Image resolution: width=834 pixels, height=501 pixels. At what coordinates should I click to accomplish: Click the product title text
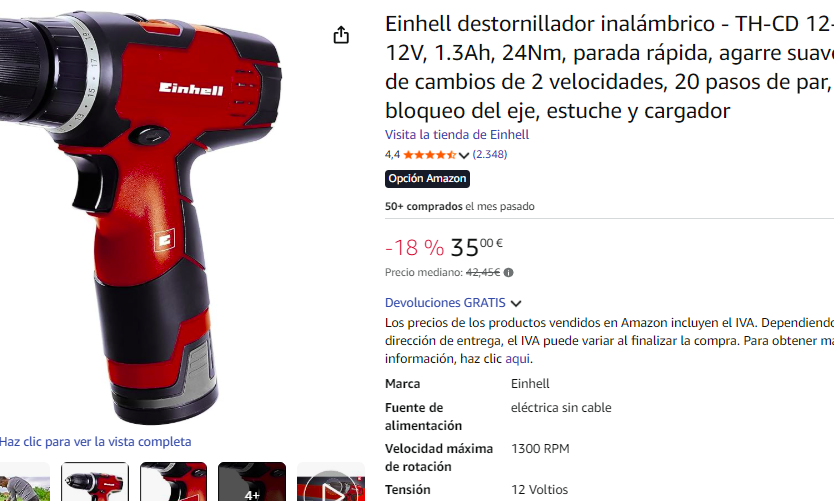pyautogui.click(x=610, y=68)
